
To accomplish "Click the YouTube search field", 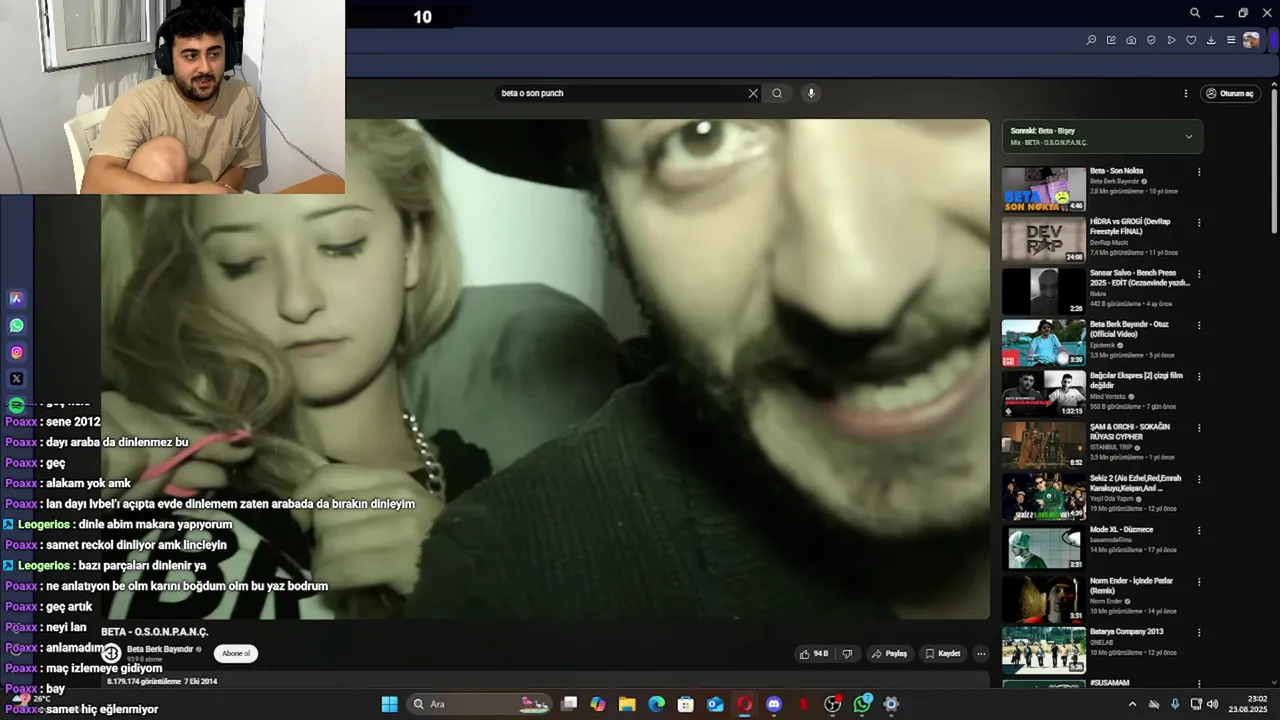I will (620, 93).
